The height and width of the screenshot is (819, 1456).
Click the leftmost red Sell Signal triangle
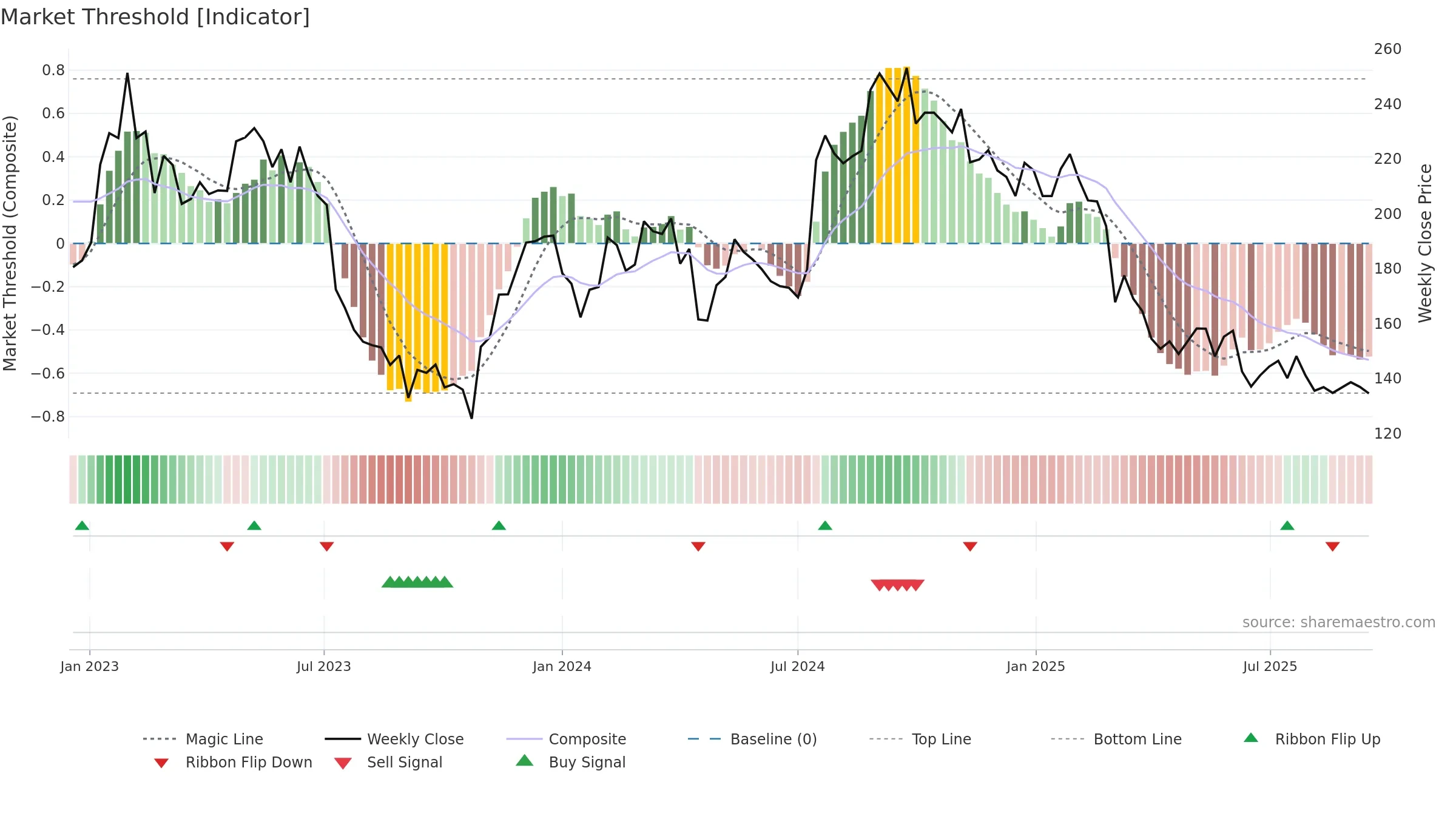[879, 585]
